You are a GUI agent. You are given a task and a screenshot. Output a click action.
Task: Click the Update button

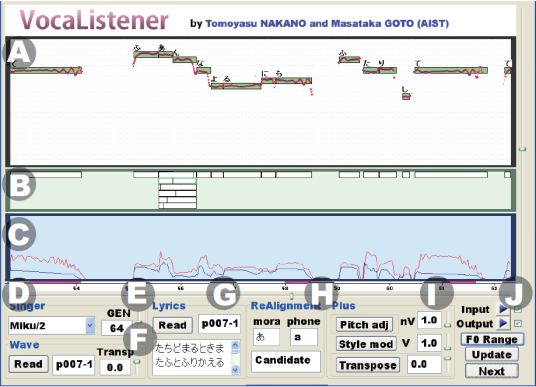492,355
